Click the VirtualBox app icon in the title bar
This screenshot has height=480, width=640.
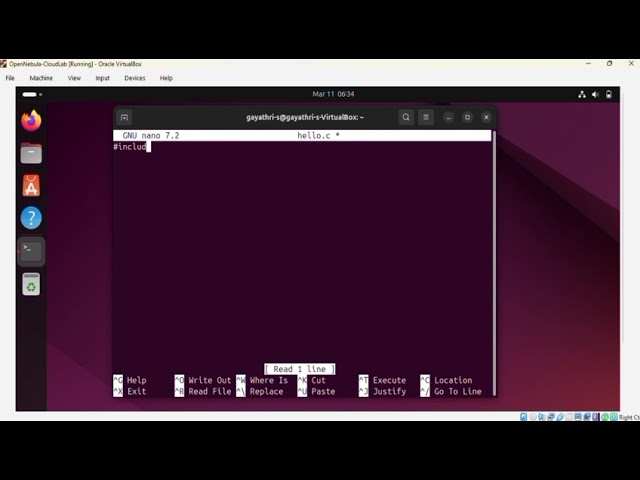pos(4,64)
